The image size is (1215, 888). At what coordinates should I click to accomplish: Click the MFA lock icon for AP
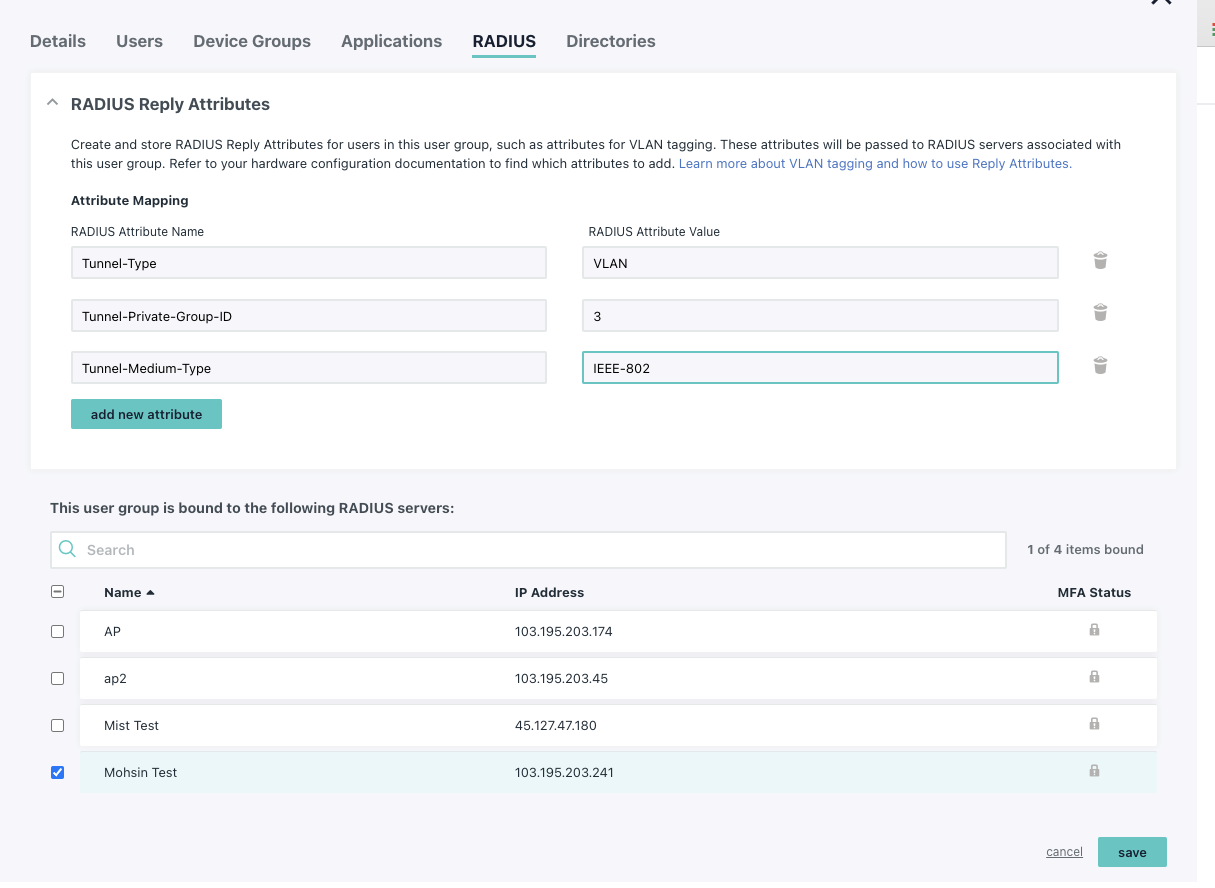pyautogui.click(x=1094, y=630)
